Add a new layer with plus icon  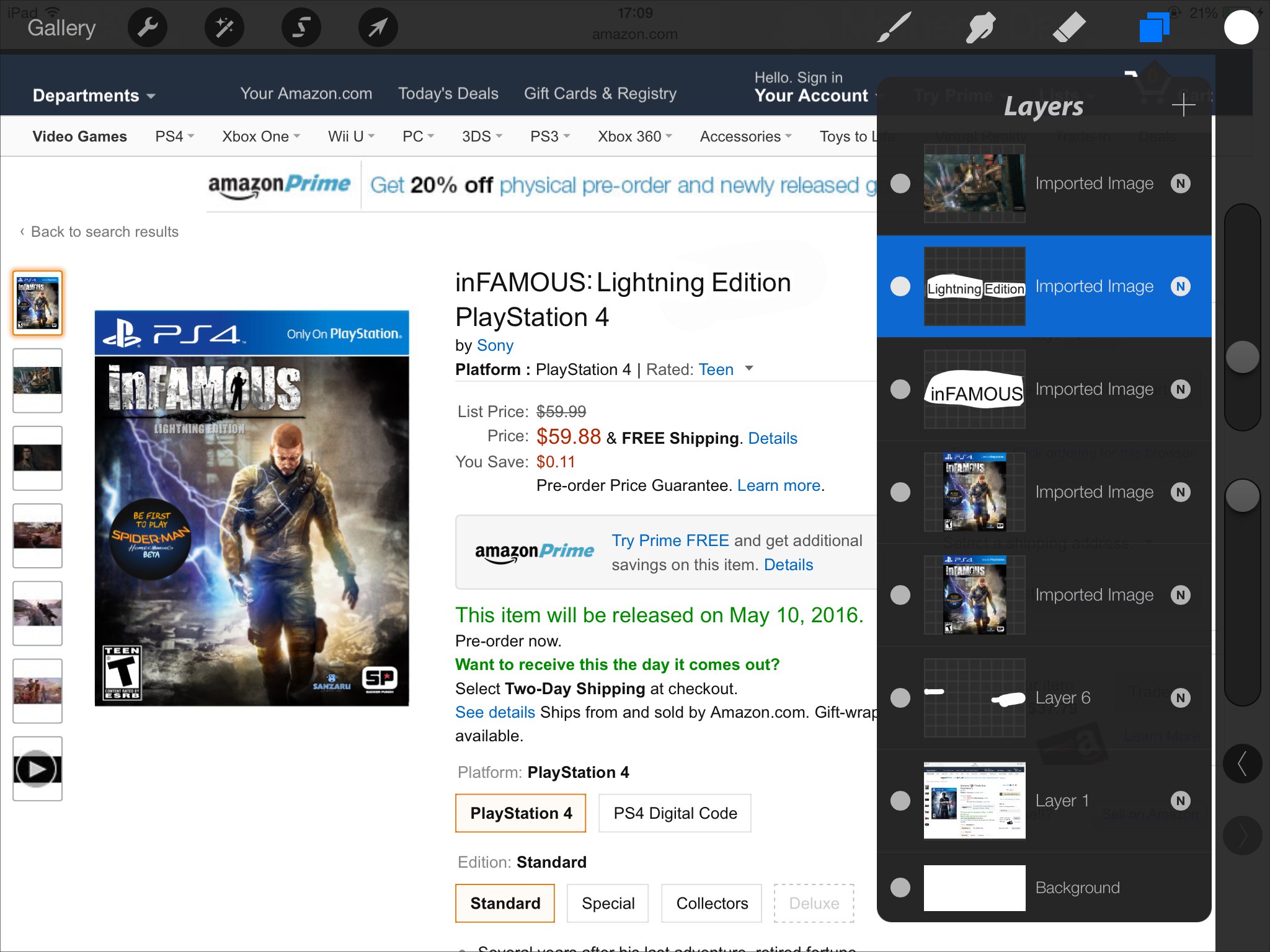tap(1183, 105)
